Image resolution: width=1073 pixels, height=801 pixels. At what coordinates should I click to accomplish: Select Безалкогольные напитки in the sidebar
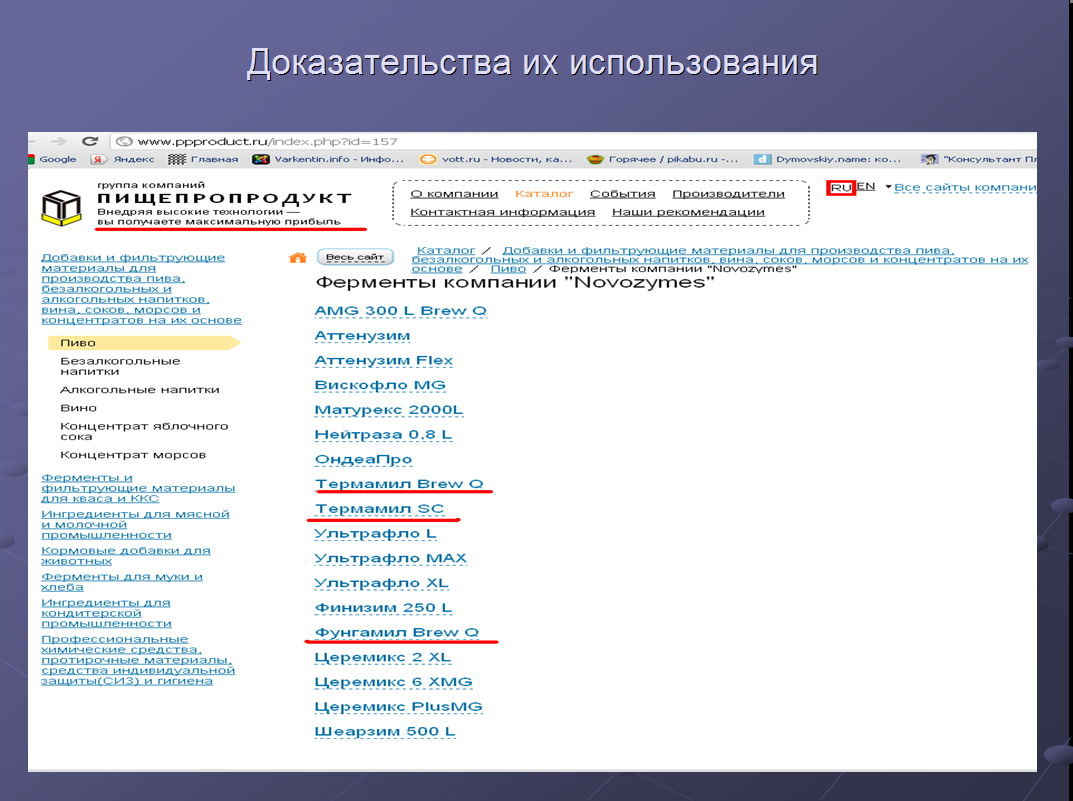pos(120,366)
